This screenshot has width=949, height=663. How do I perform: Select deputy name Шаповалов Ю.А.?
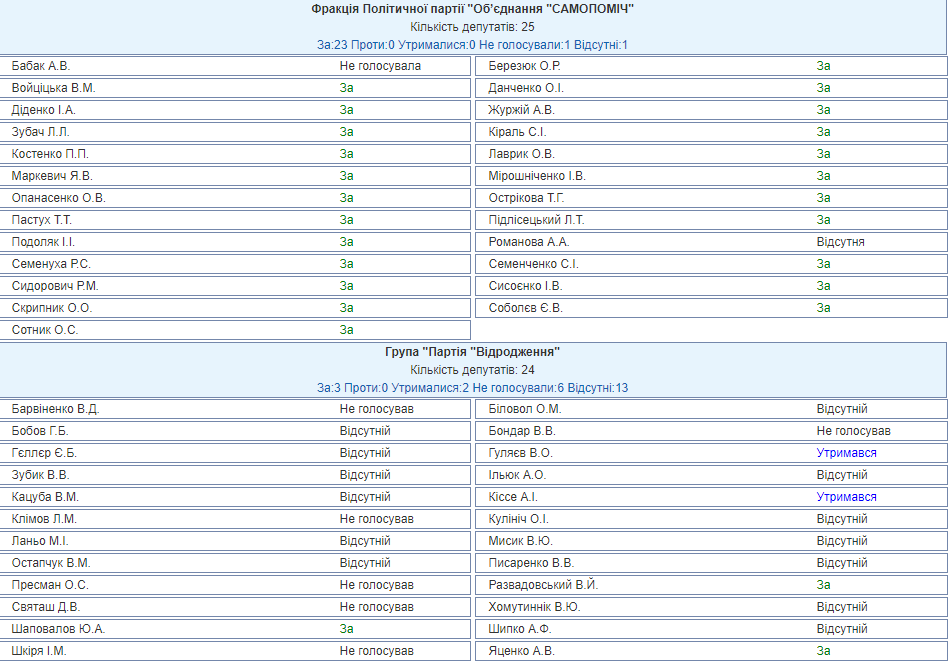[58, 629]
